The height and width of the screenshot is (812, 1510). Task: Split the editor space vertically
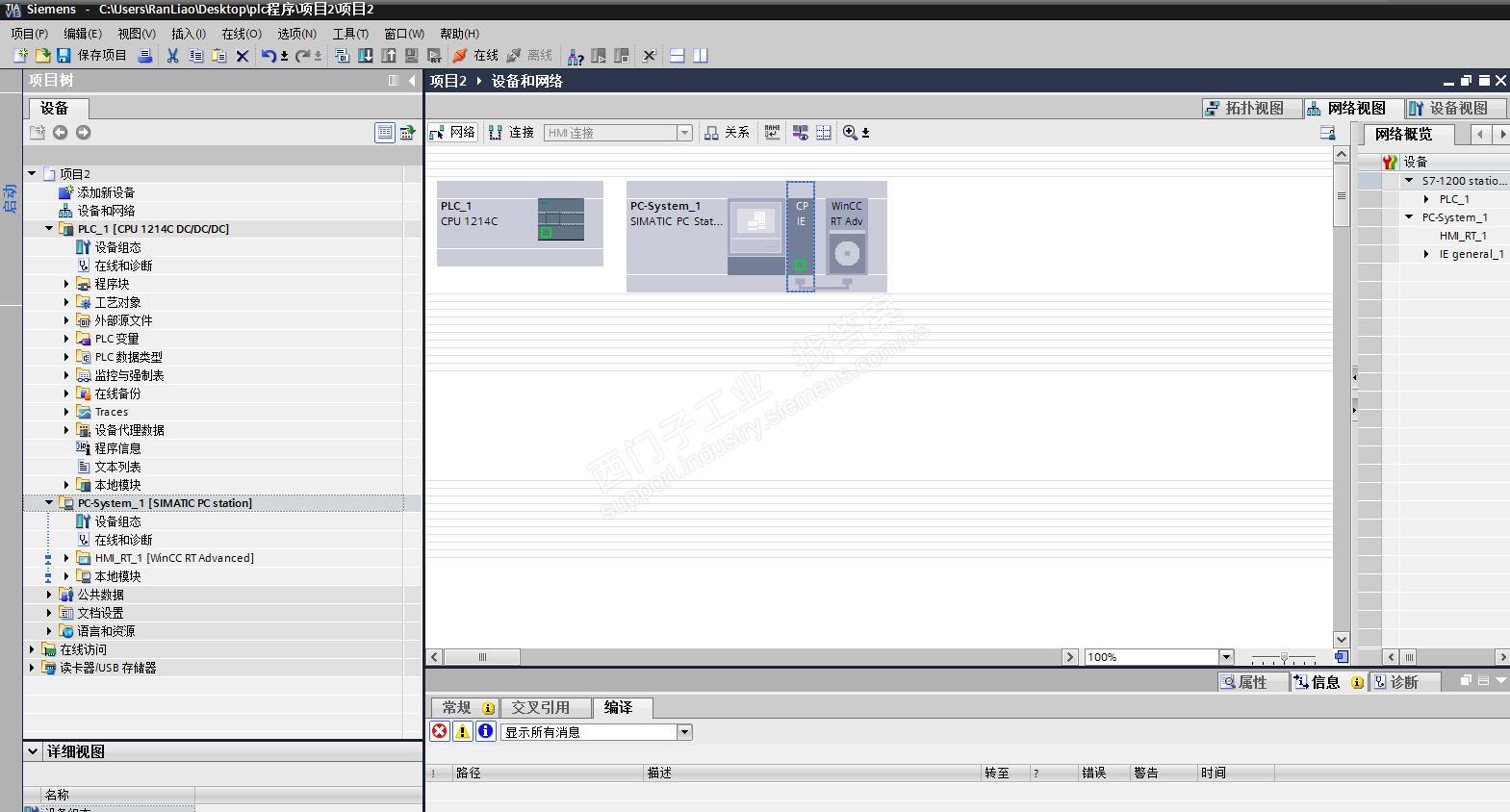point(700,56)
